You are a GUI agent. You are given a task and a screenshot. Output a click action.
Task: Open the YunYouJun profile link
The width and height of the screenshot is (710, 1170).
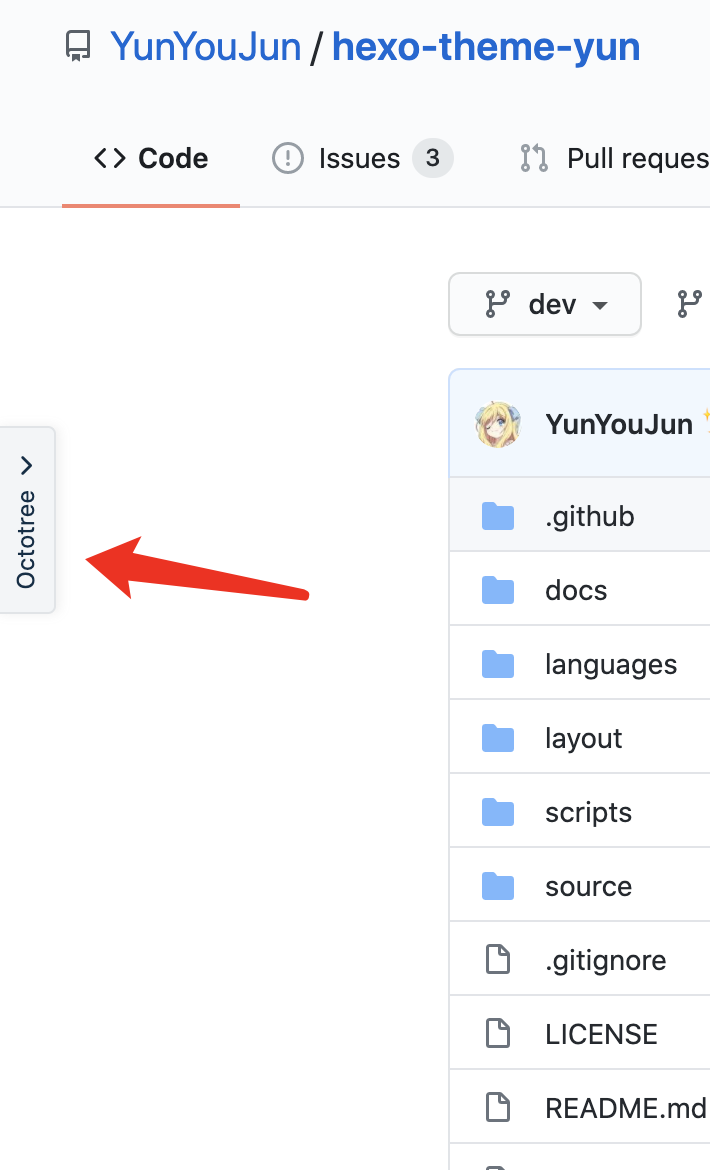pos(206,45)
